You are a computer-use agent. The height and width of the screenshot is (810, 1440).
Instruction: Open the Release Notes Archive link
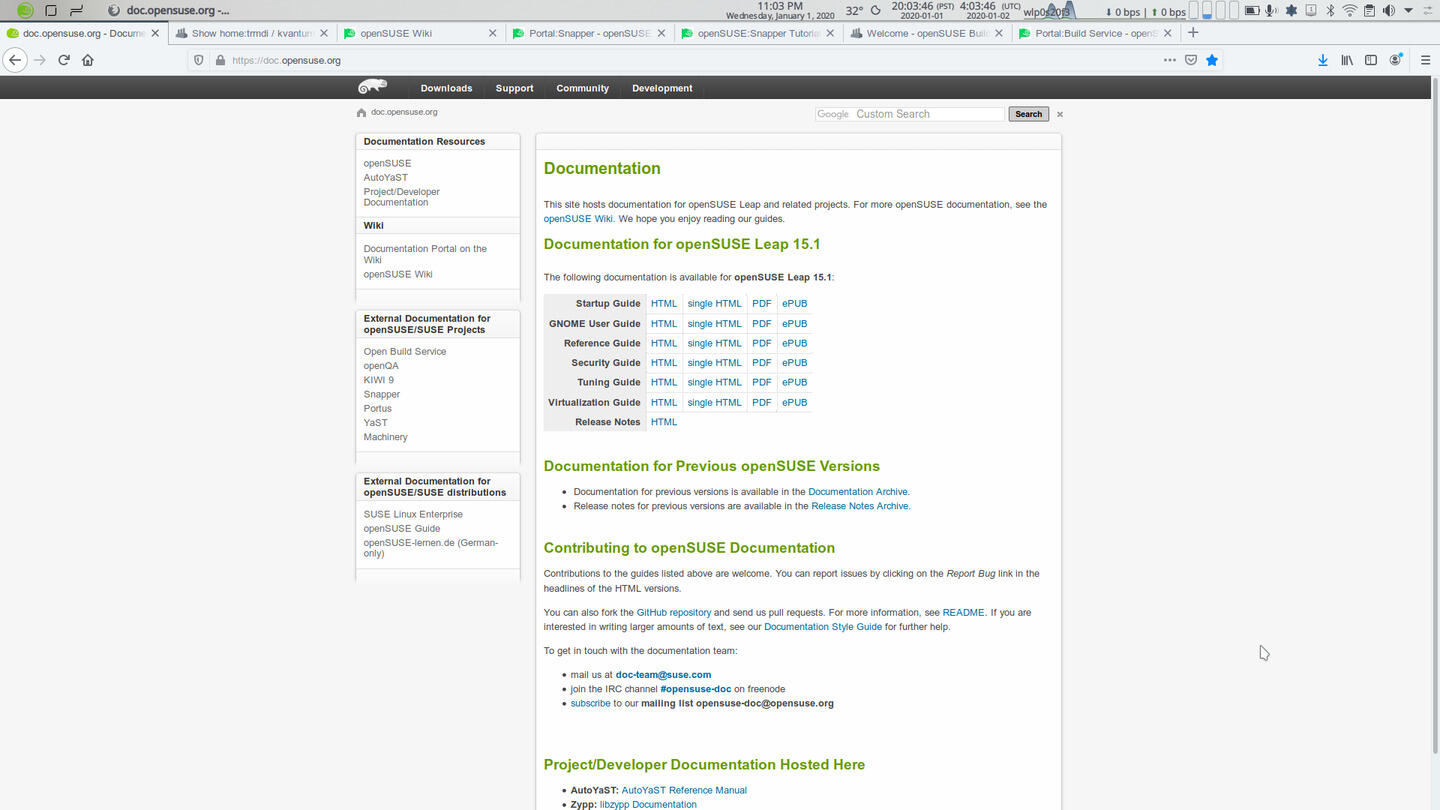point(860,506)
